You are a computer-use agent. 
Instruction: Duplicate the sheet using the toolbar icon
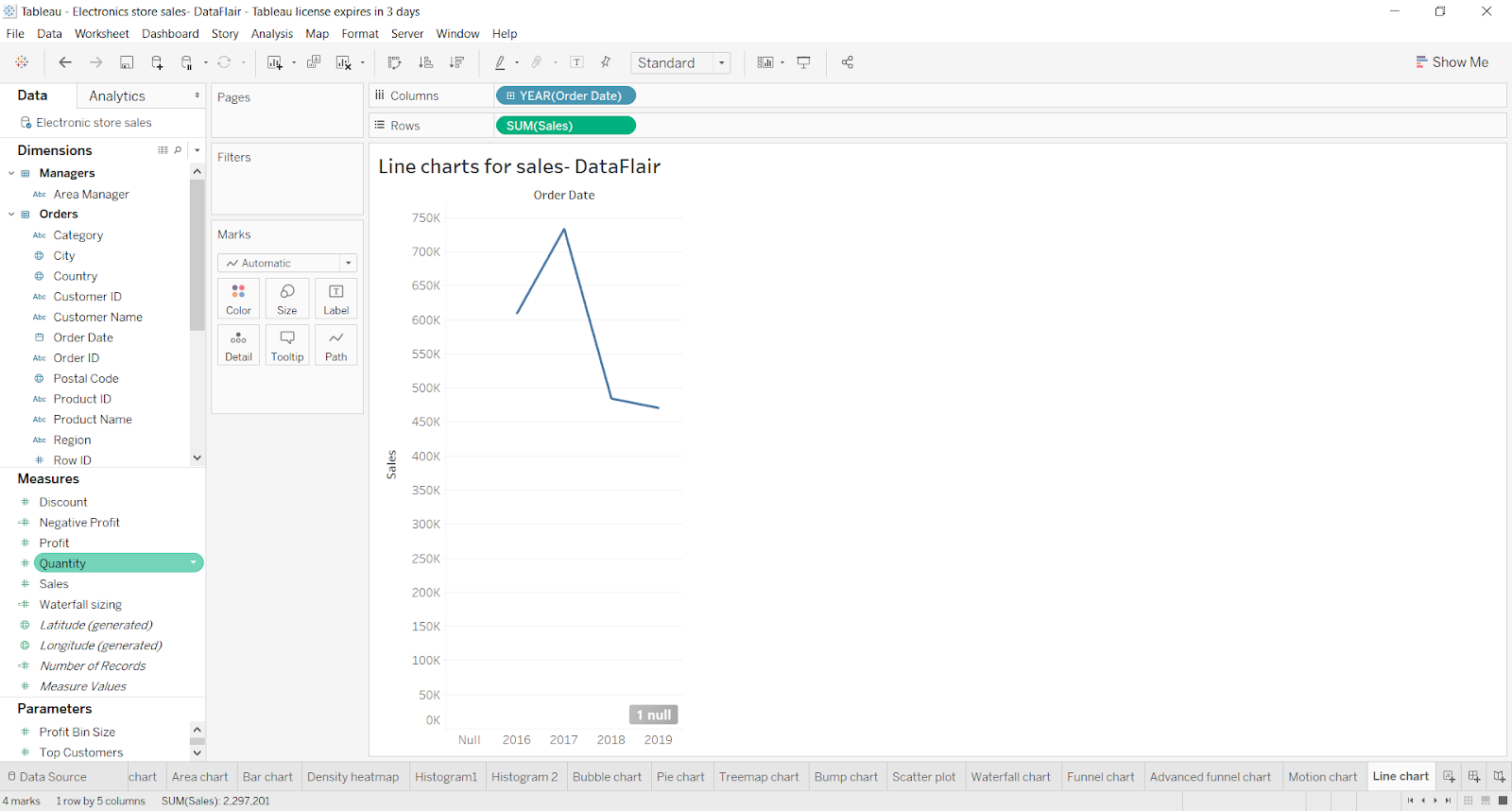coord(314,62)
